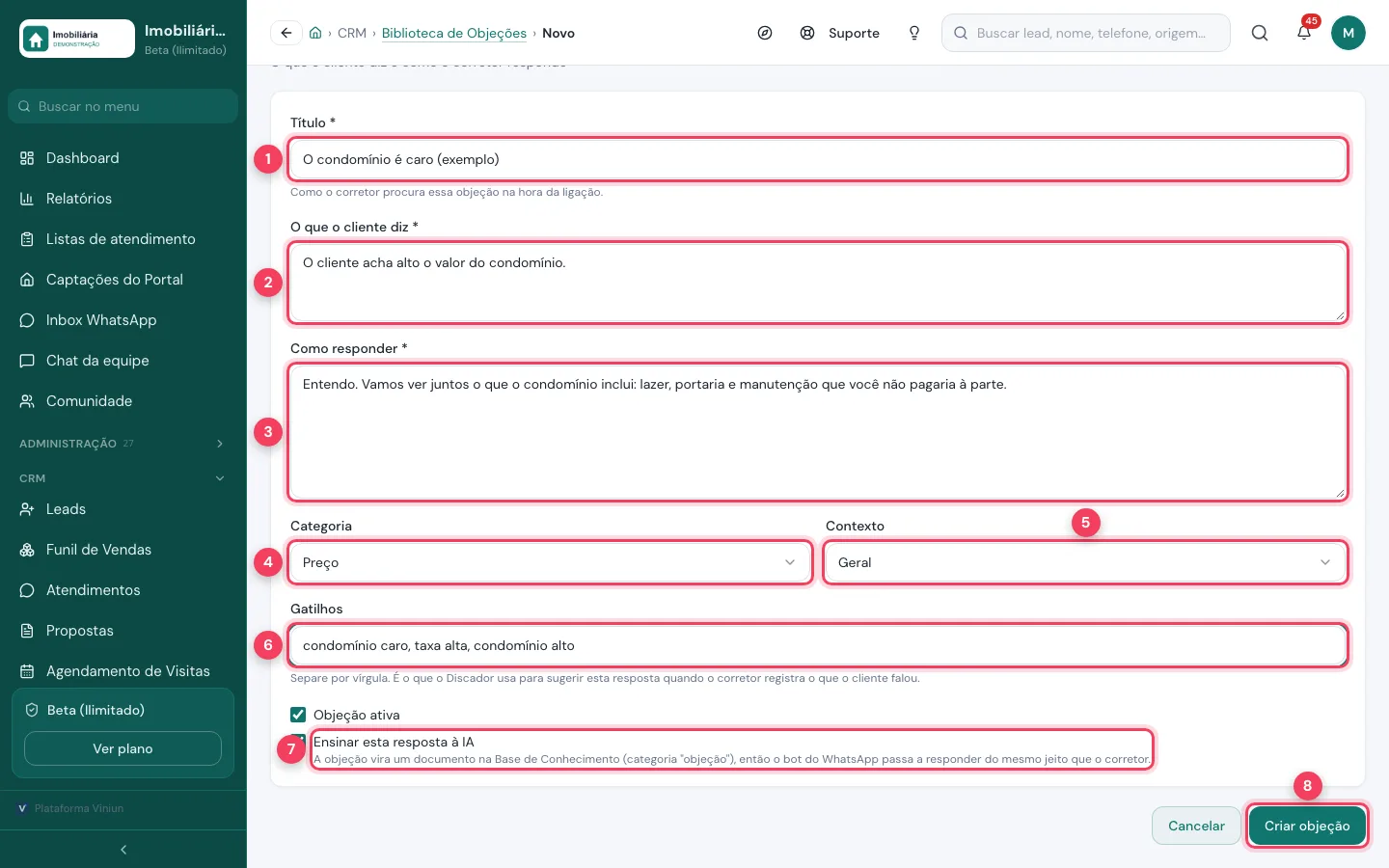Open the Contexto dropdown showing Geral
1389x868 pixels.
pos(1085,562)
